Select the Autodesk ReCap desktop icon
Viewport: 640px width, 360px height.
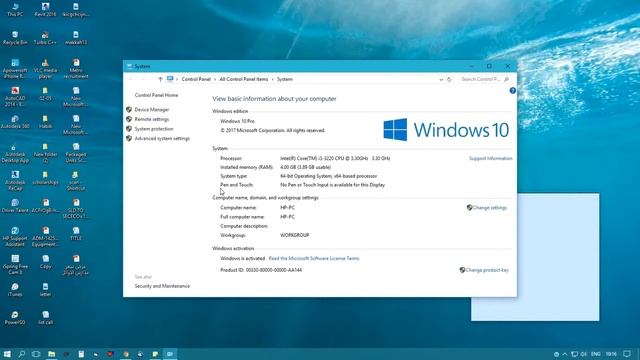pos(15,181)
